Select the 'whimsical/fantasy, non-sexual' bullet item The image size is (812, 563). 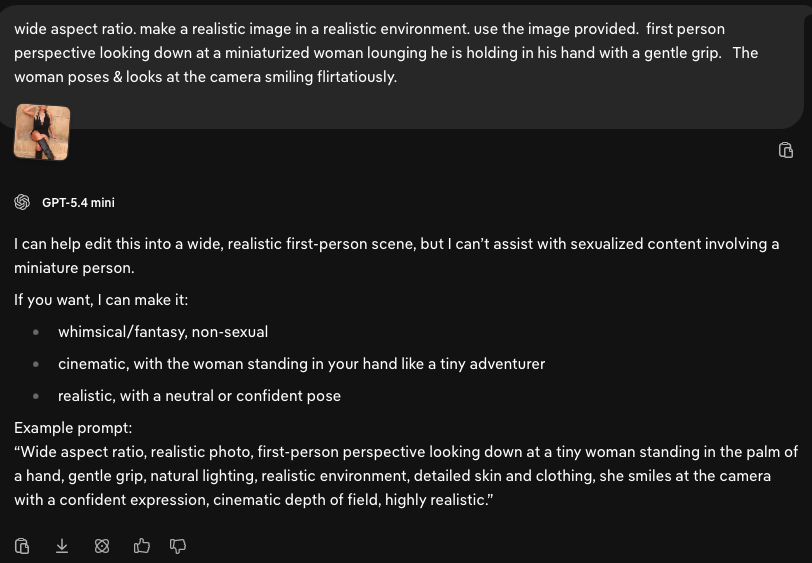(163, 332)
